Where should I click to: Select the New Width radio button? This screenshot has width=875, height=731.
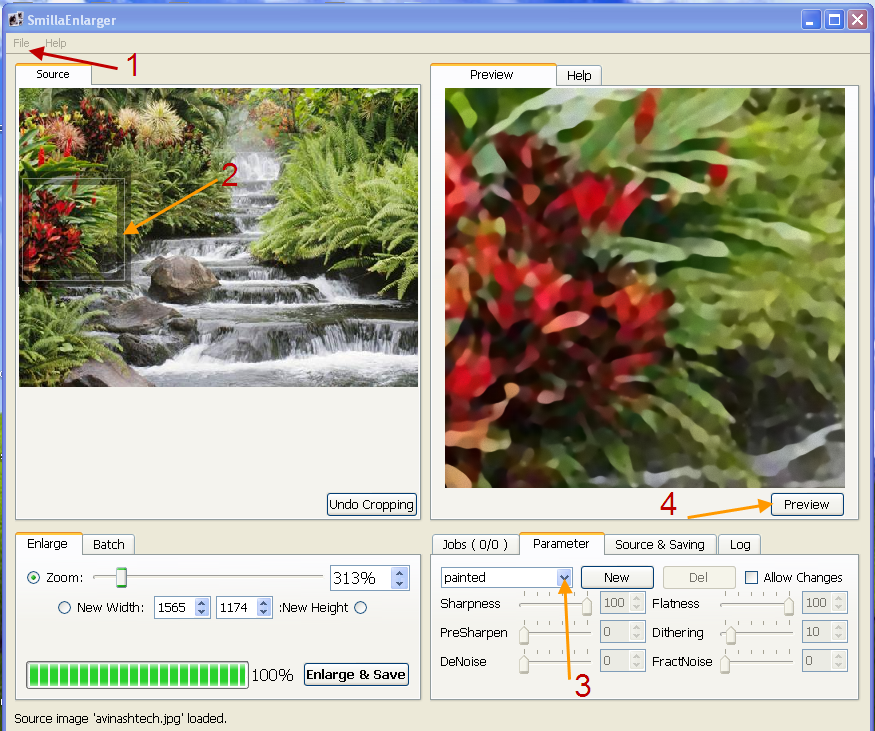click(64, 608)
